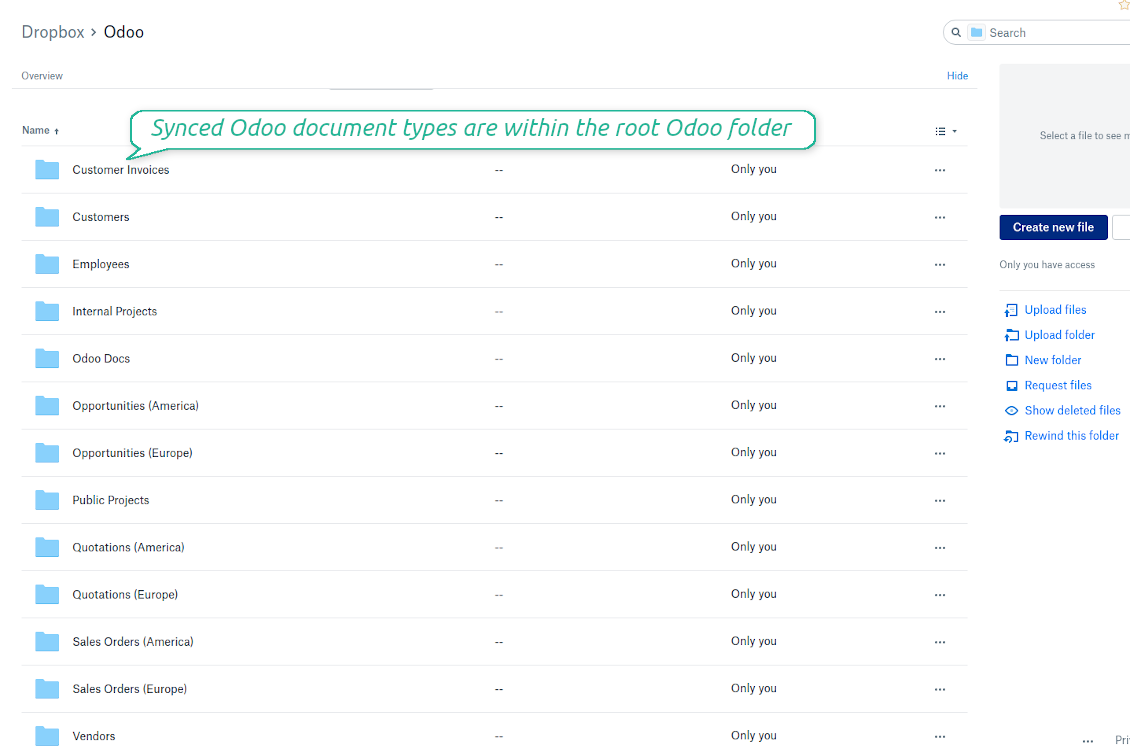Click the search magnifier icon

click(956, 32)
